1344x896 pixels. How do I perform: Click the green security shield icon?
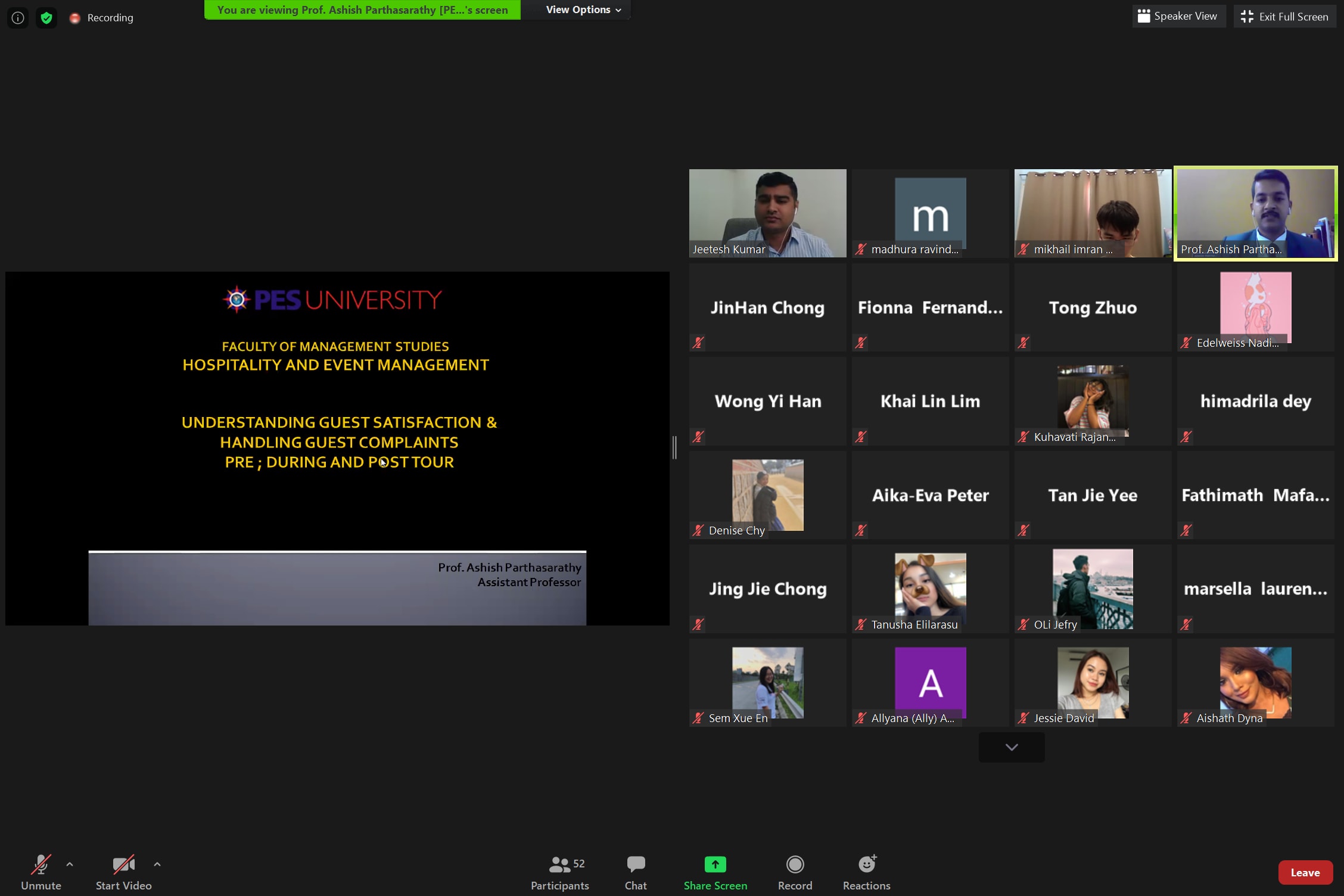pyautogui.click(x=46, y=17)
